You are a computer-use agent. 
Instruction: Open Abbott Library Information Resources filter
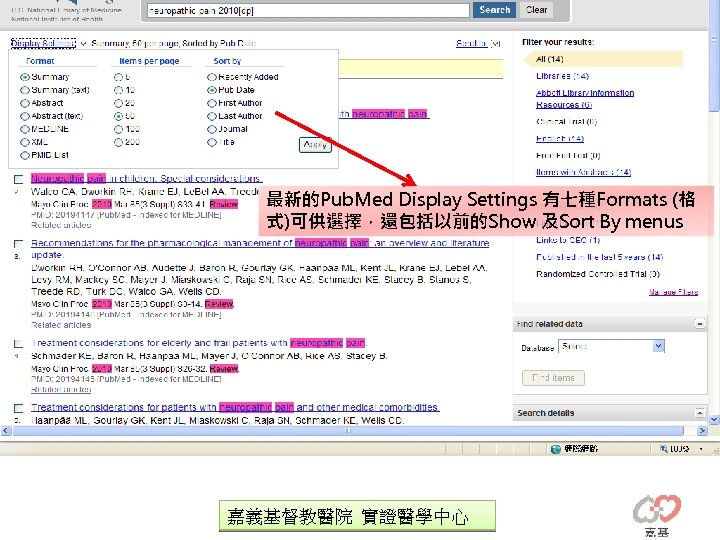(x=585, y=99)
